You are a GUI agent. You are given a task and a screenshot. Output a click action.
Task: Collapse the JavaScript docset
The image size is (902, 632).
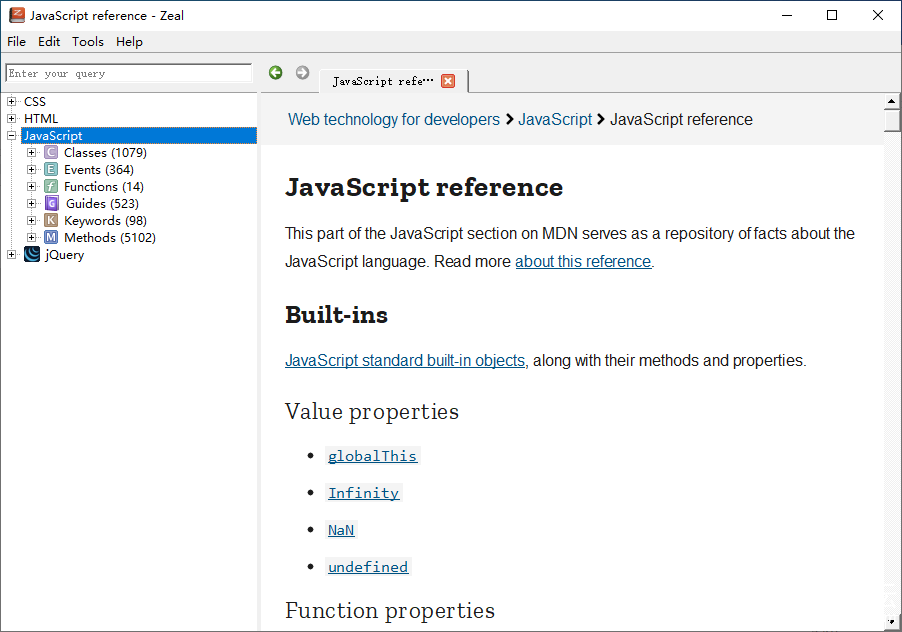coord(11,136)
